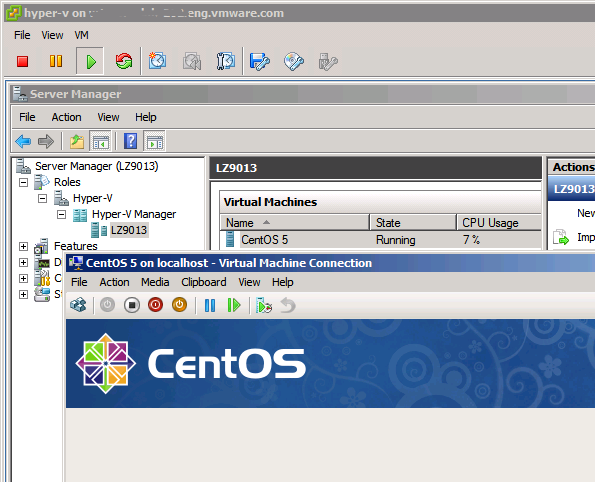Toggle the show/hide action pane icon
This screenshot has height=482, width=595.
click(x=154, y=142)
